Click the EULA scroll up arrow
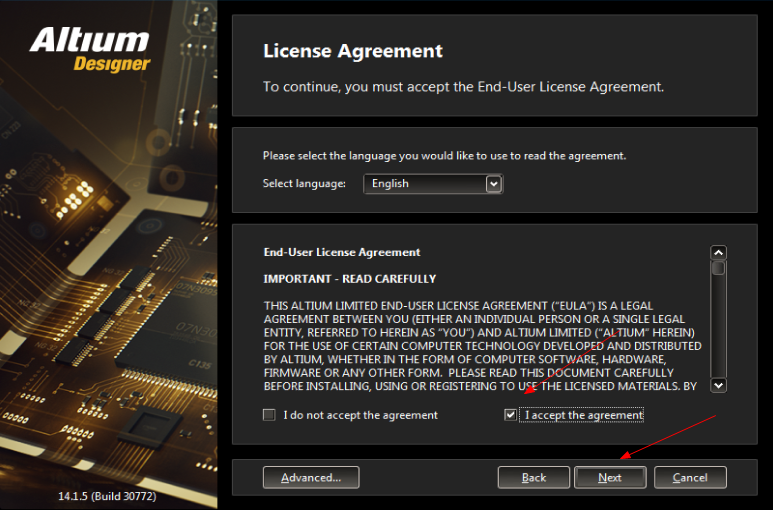773x510 pixels. [718, 253]
